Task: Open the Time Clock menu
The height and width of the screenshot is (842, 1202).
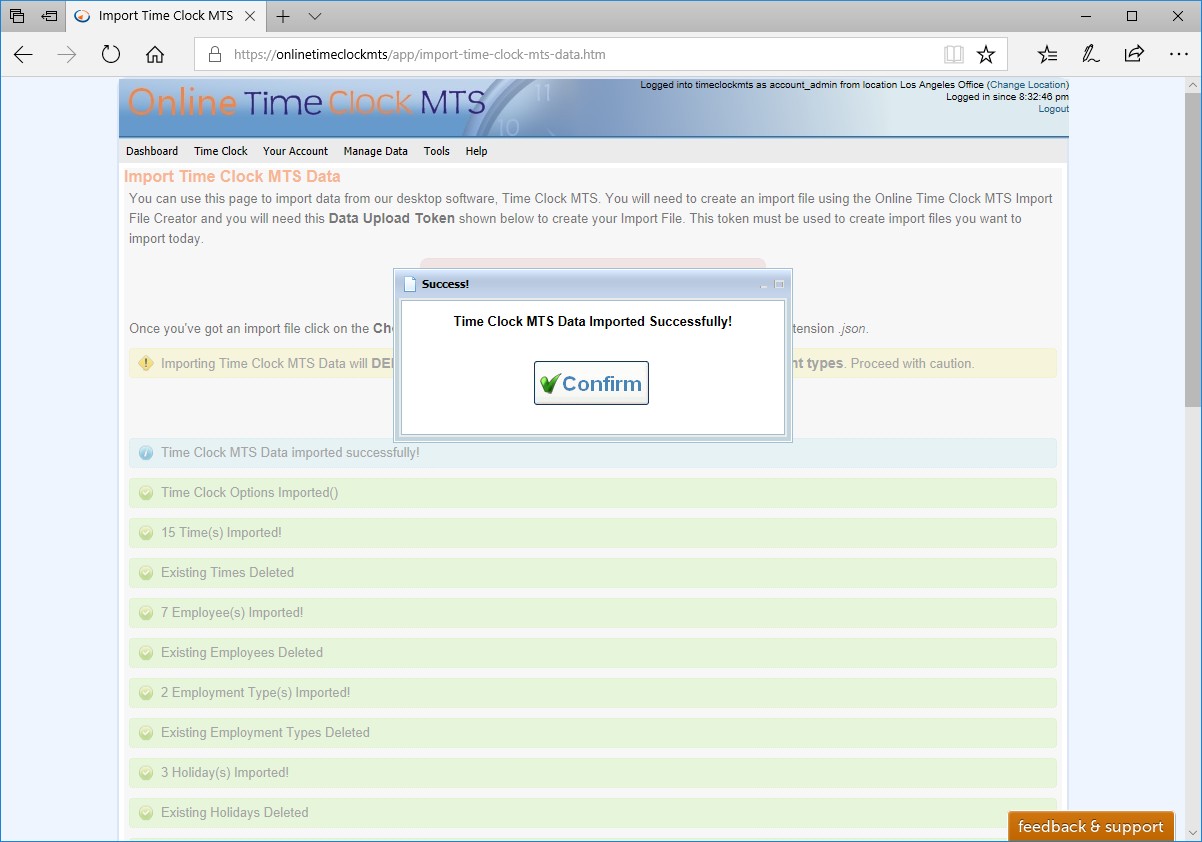Action: pos(221,151)
